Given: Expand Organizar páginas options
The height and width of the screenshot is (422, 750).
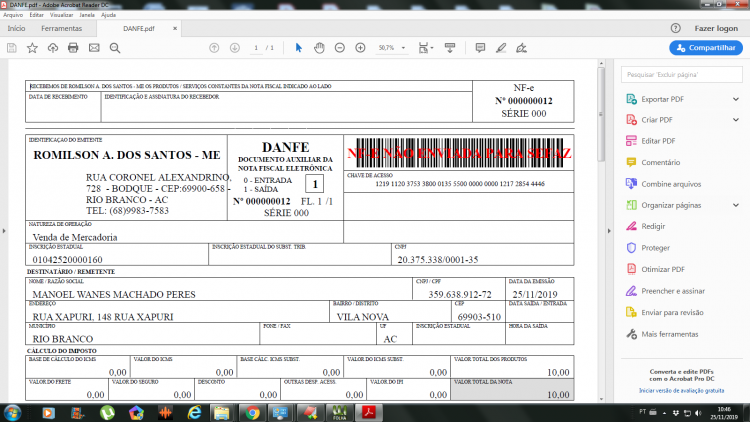Looking at the screenshot, I should point(736,205).
